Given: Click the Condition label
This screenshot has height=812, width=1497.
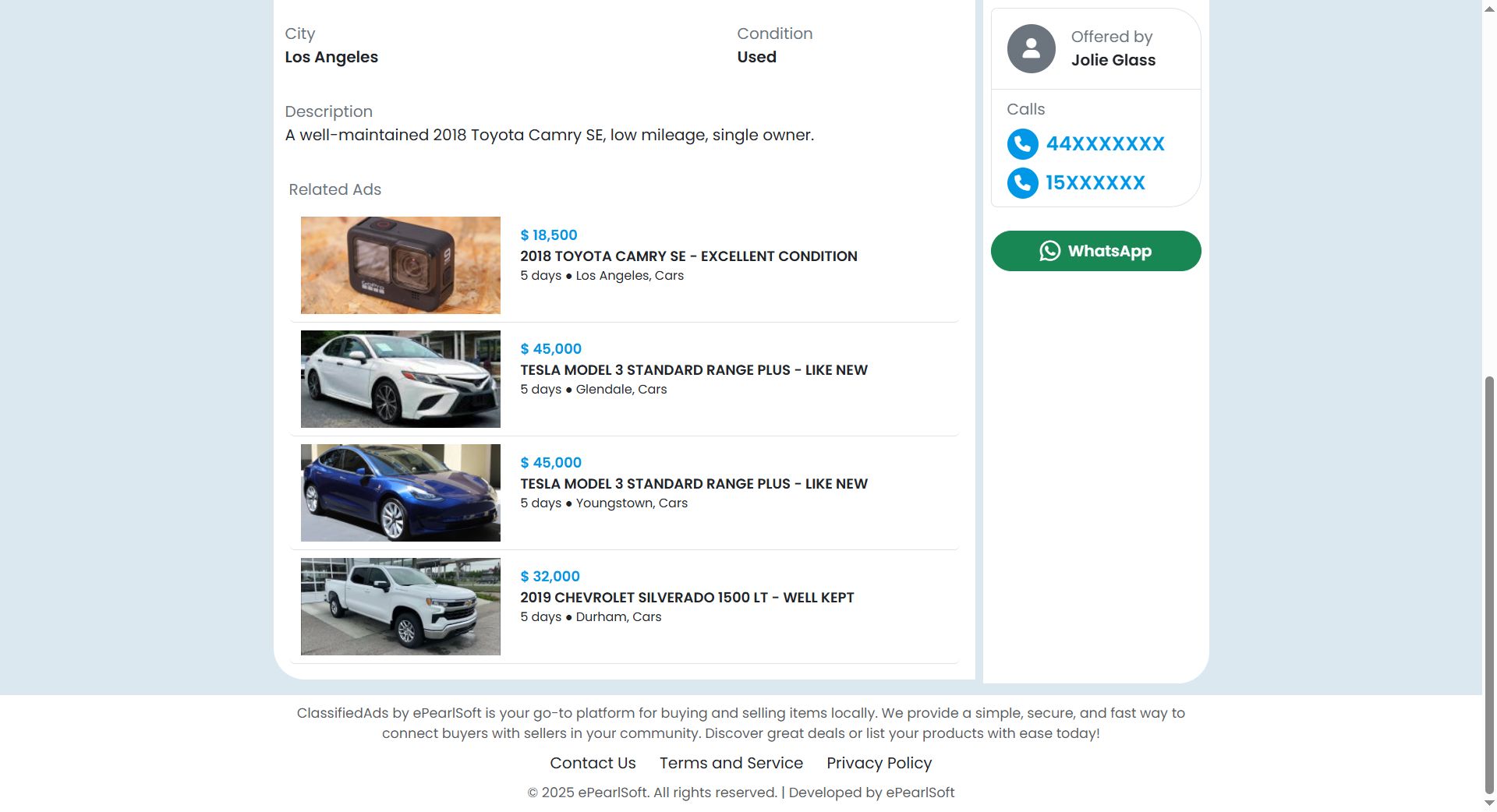Looking at the screenshot, I should [775, 34].
